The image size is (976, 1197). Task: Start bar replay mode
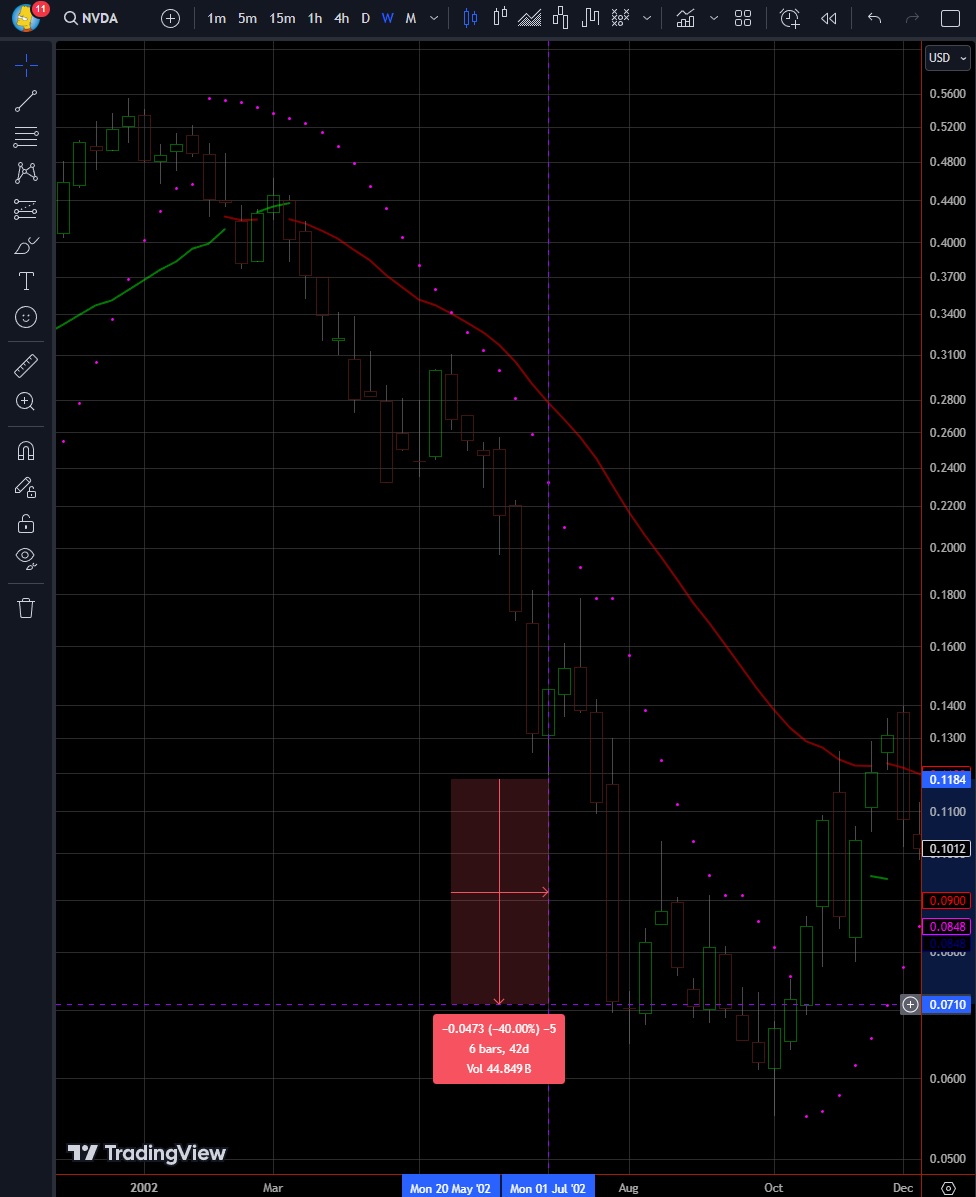[829, 18]
